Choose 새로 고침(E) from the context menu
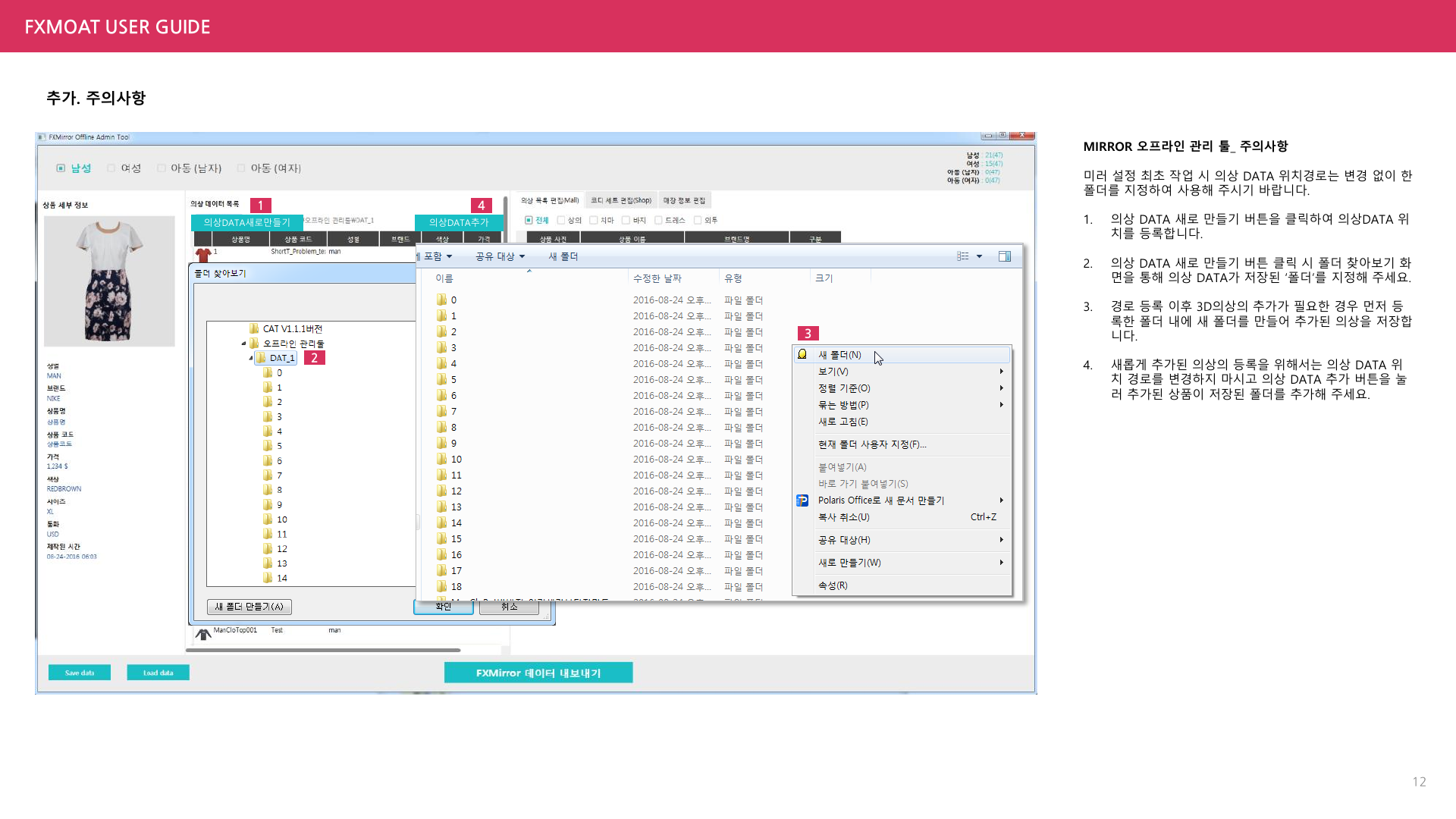This screenshot has width=1456, height=819. coord(902,422)
